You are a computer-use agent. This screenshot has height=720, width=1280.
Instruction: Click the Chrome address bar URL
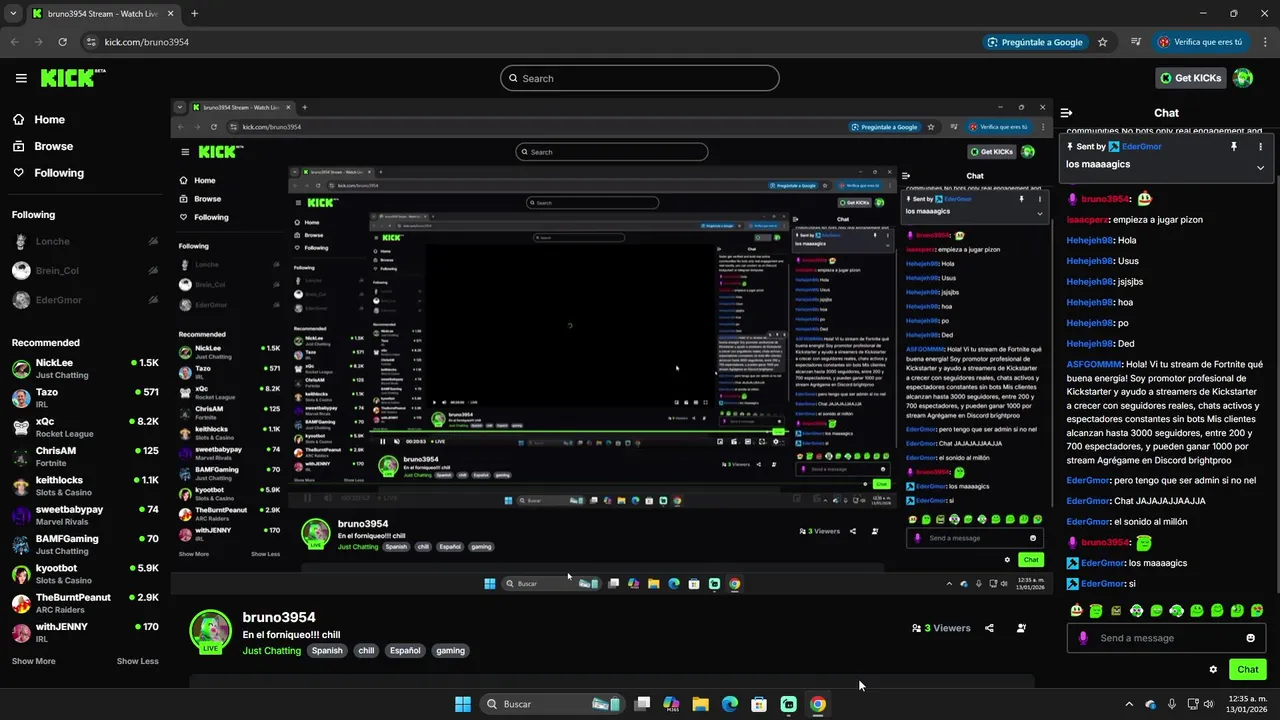point(147,42)
